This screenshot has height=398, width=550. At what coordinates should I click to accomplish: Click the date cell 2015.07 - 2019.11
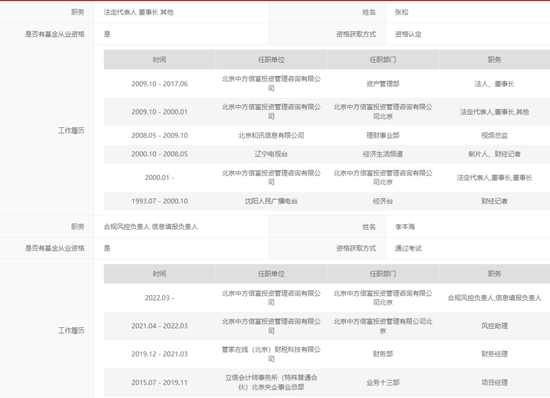pos(160,382)
